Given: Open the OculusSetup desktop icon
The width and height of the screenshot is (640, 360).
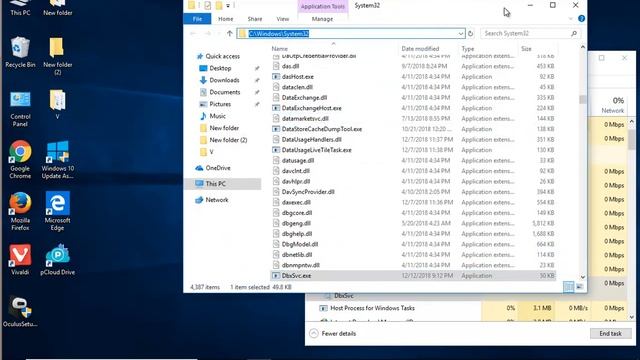Looking at the screenshot, I should click(x=20, y=312).
